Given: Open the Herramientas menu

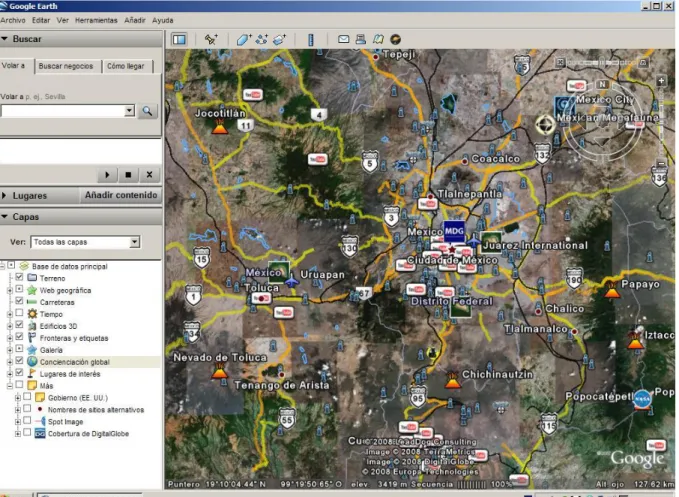Looking at the screenshot, I should click(96, 20).
